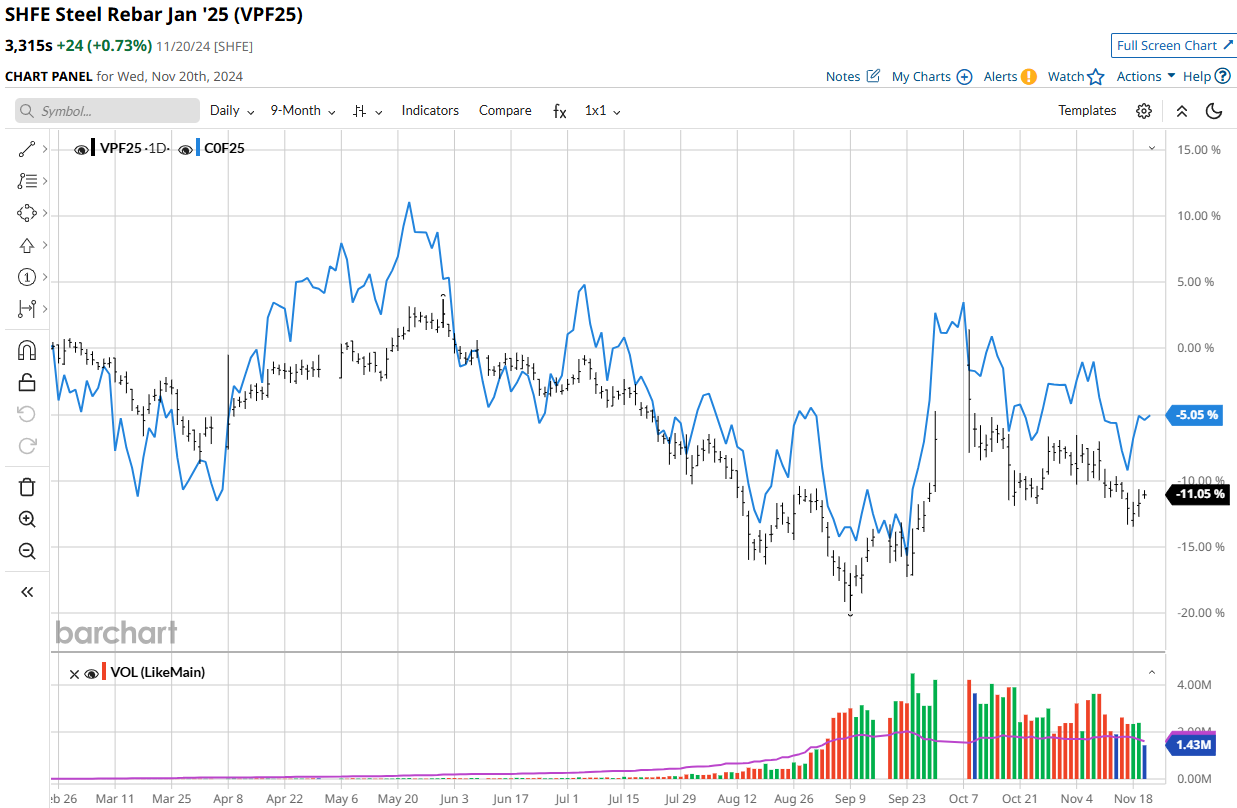Click the Full Screen Chart button
The image size is (1237, 808).
(1173, 46)
